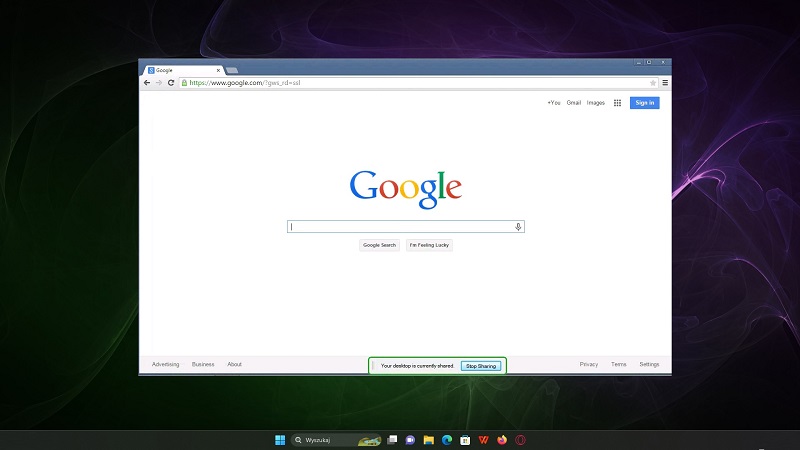The width and height of the screenshot is (800, 450).
Task: Launch the WPS Office taskbar icon
Action: tap(484, 440)
